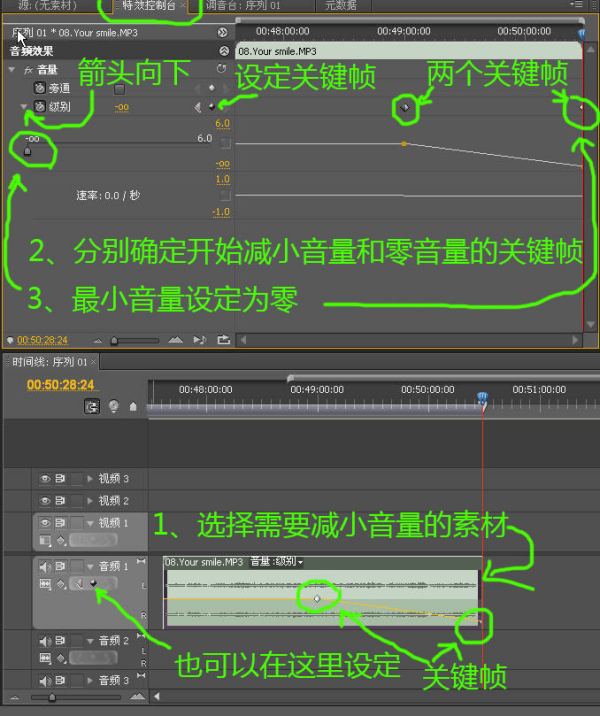The width and height of the screenshot is (600, 716).
Task: Toggle the fx button for 音量
Action: 28,70
